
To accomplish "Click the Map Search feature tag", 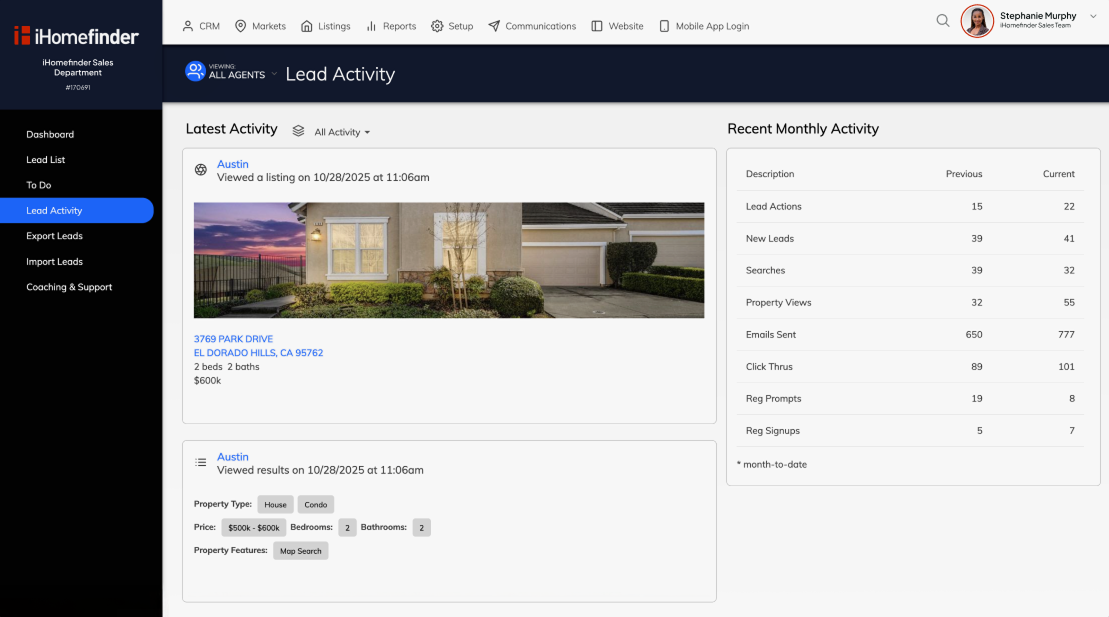I will point(300,551).
